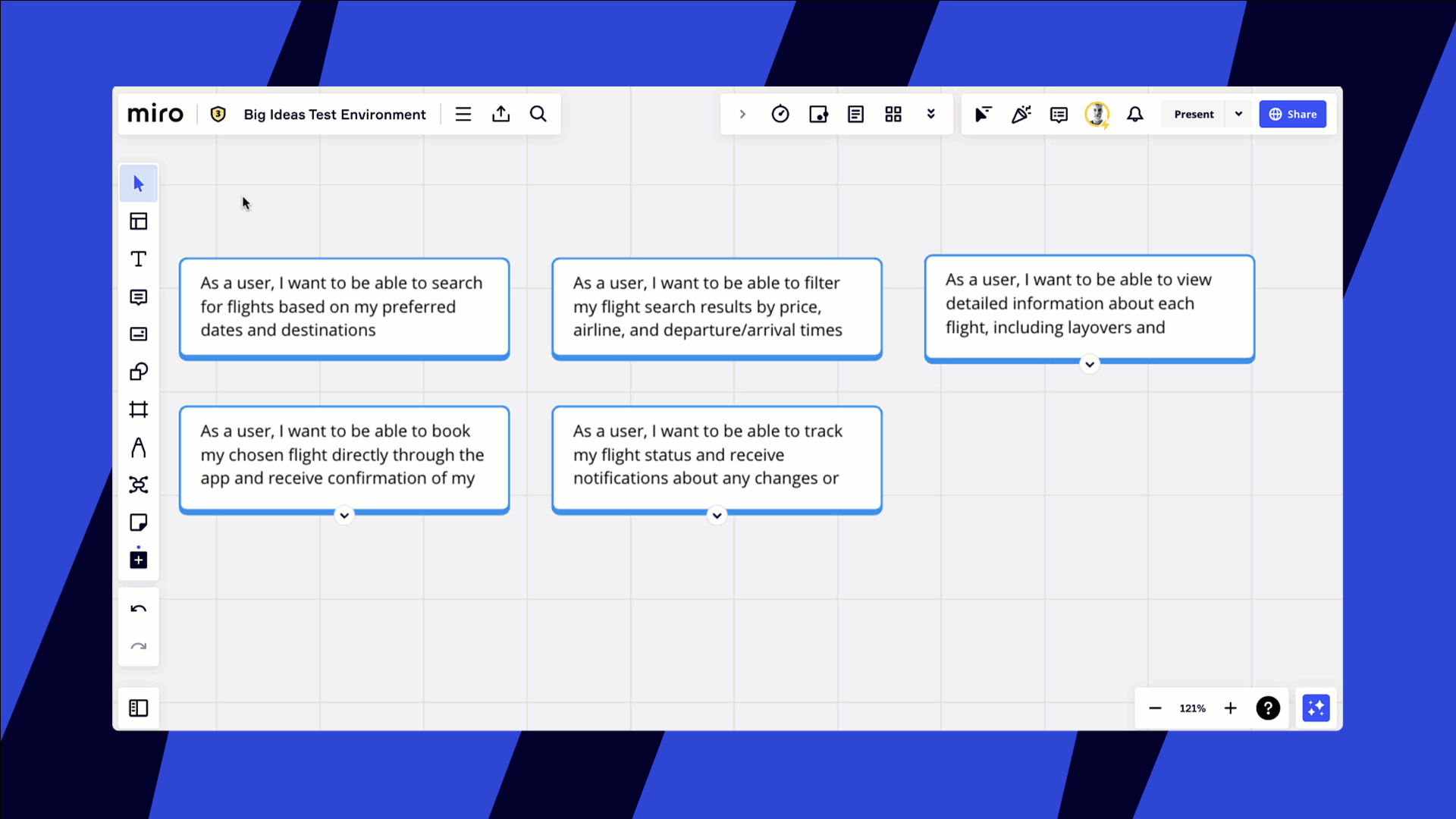Viewport: 1456px width, 819px height.
Task: Select the Card tool in the sidebar
Action: coord(139,334)
